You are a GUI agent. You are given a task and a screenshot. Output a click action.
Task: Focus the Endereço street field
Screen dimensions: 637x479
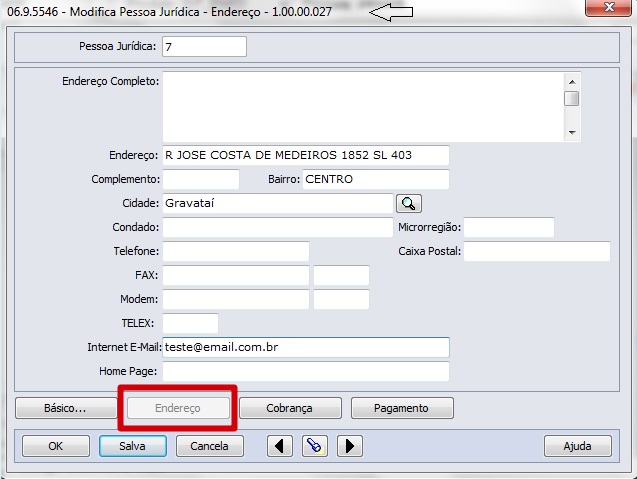pos(306,155)
